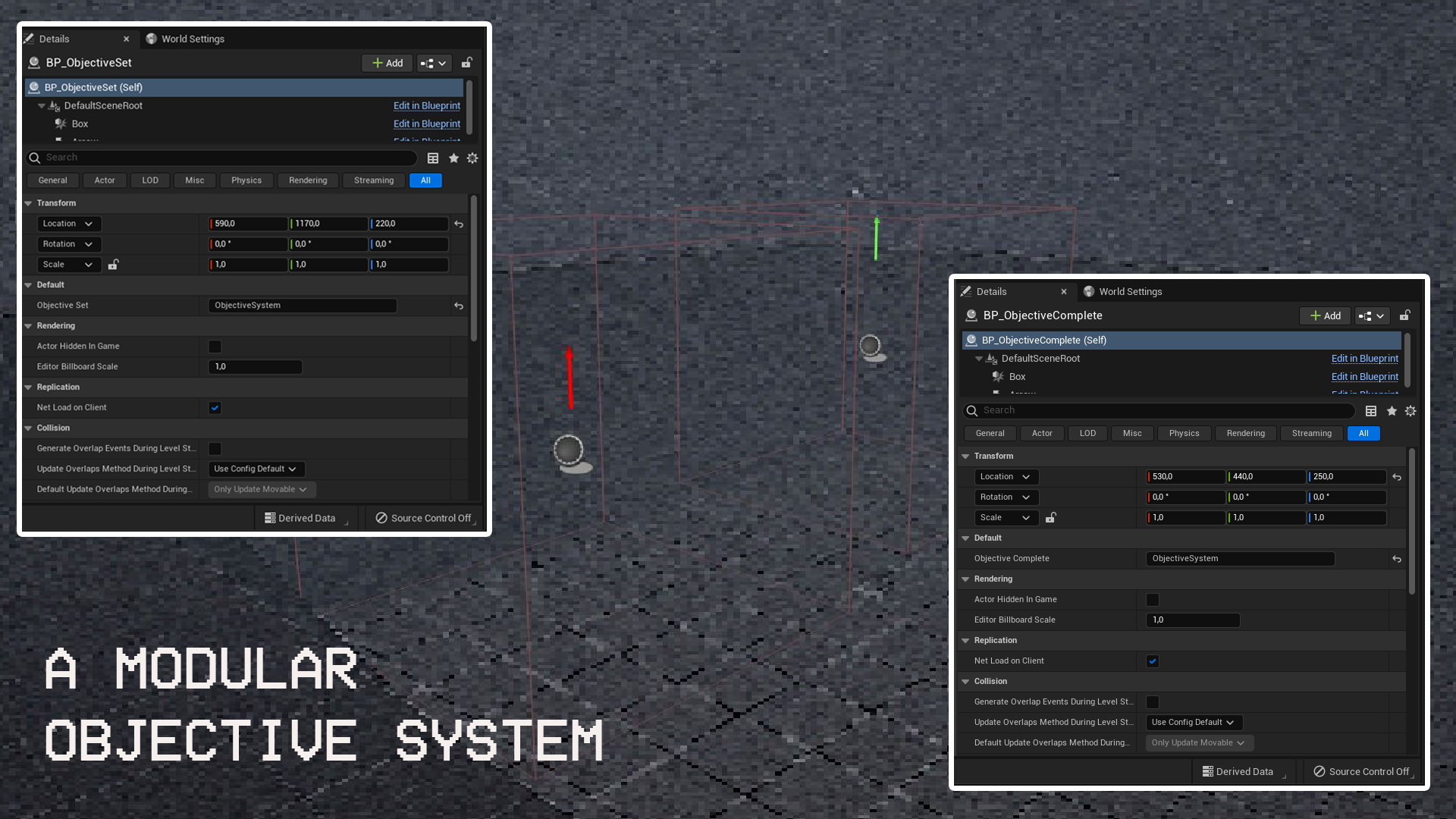Click the Editor Billboard Scale field in BP_ObjectiveSet
The width and height of the screenshot is (1456, 819).
[255, 367]
